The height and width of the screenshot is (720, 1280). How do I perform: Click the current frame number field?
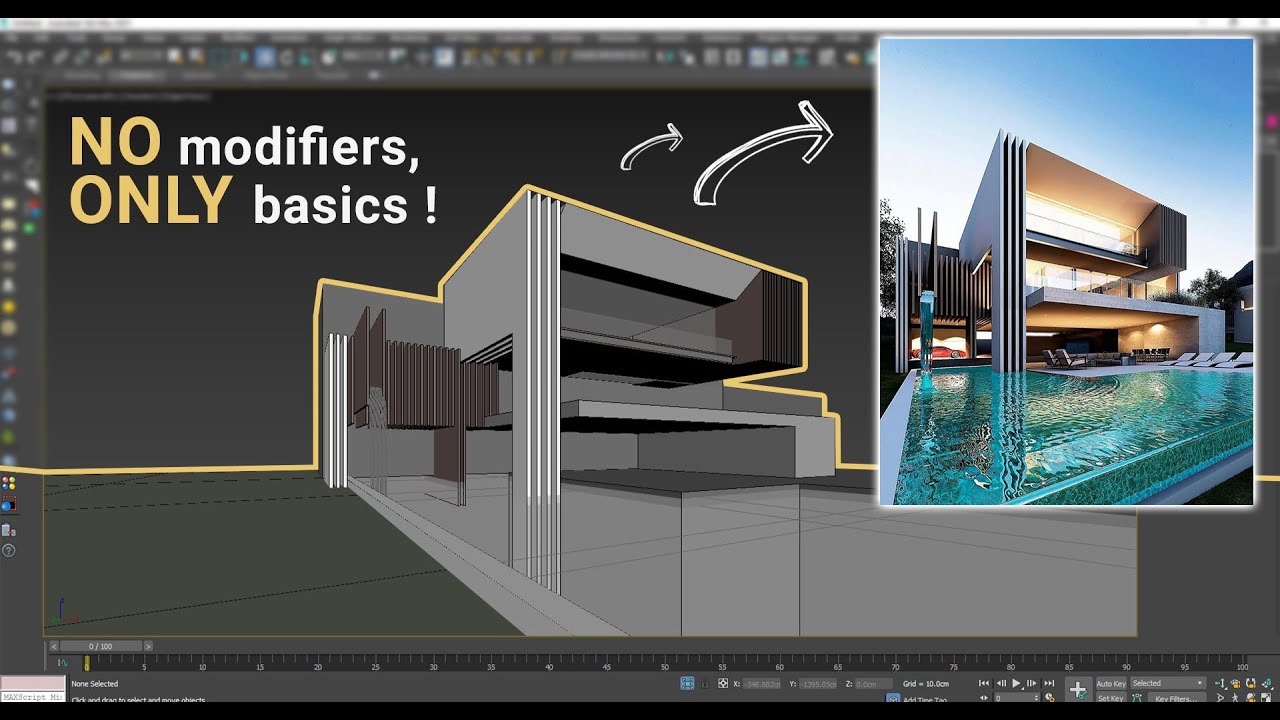1017,698
